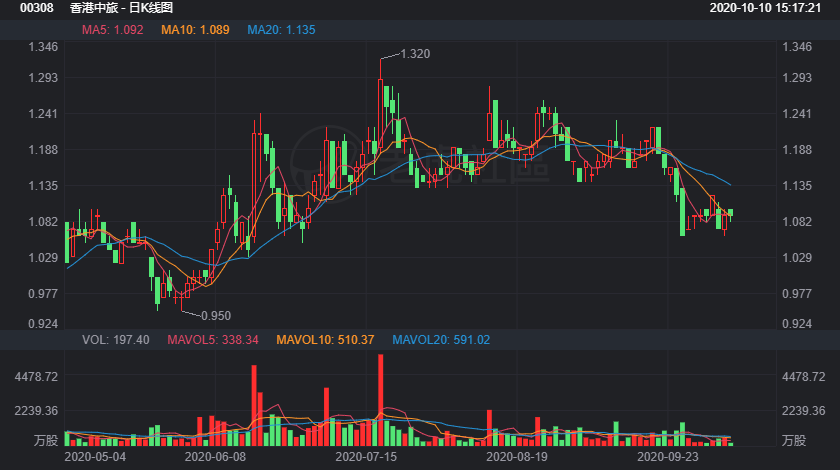Click the 香港中旅 - 日K线图 chart title
This screenshot has width=840, height=470.
click(121, 8)
